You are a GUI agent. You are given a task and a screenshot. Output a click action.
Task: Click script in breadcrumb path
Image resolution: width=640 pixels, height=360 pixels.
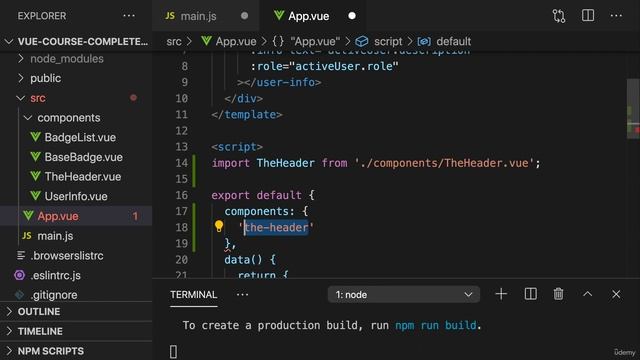pyautogui.click(x=388, y=41)
